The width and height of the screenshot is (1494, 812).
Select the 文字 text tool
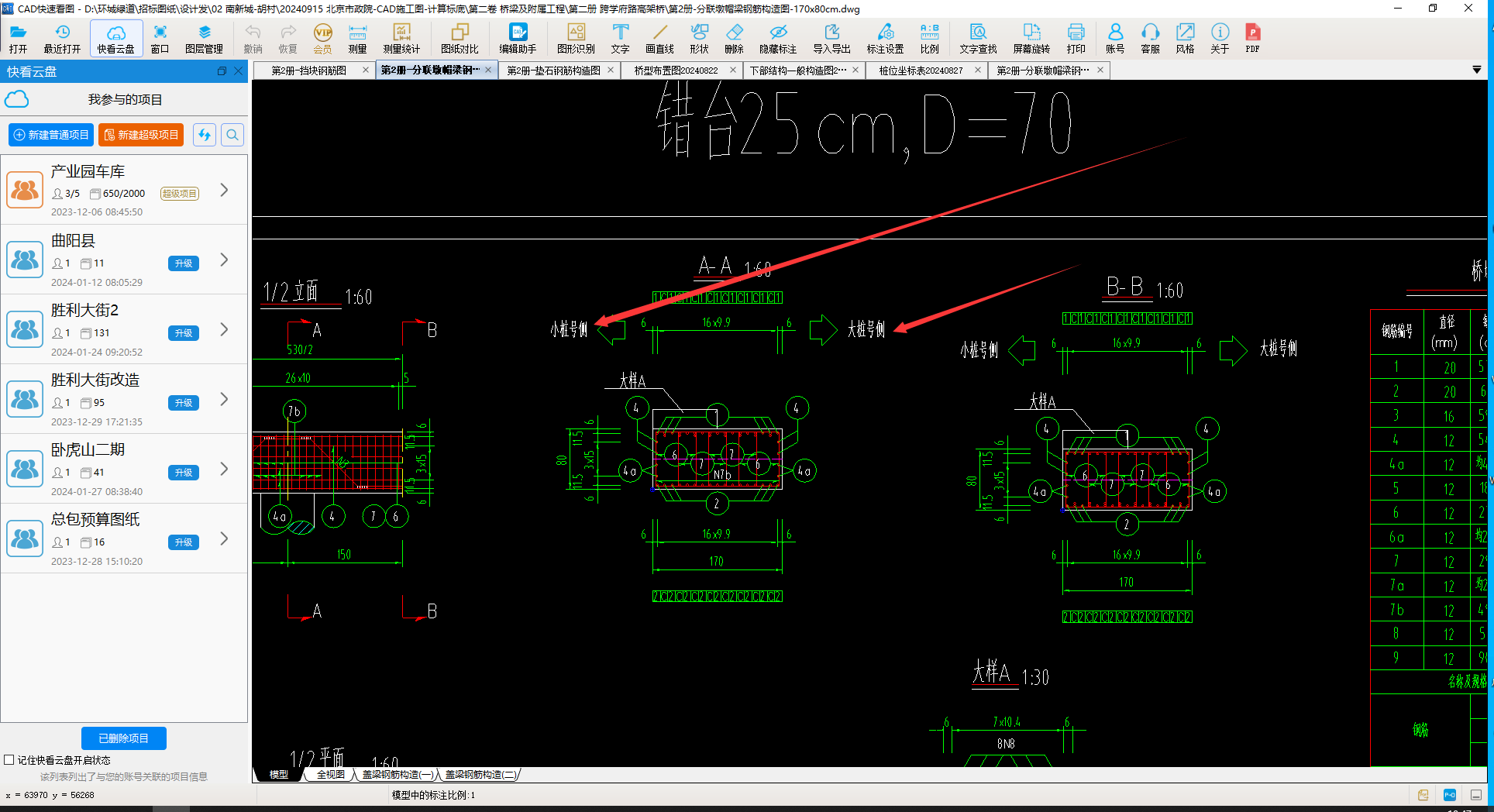click(x=620, y=38)
